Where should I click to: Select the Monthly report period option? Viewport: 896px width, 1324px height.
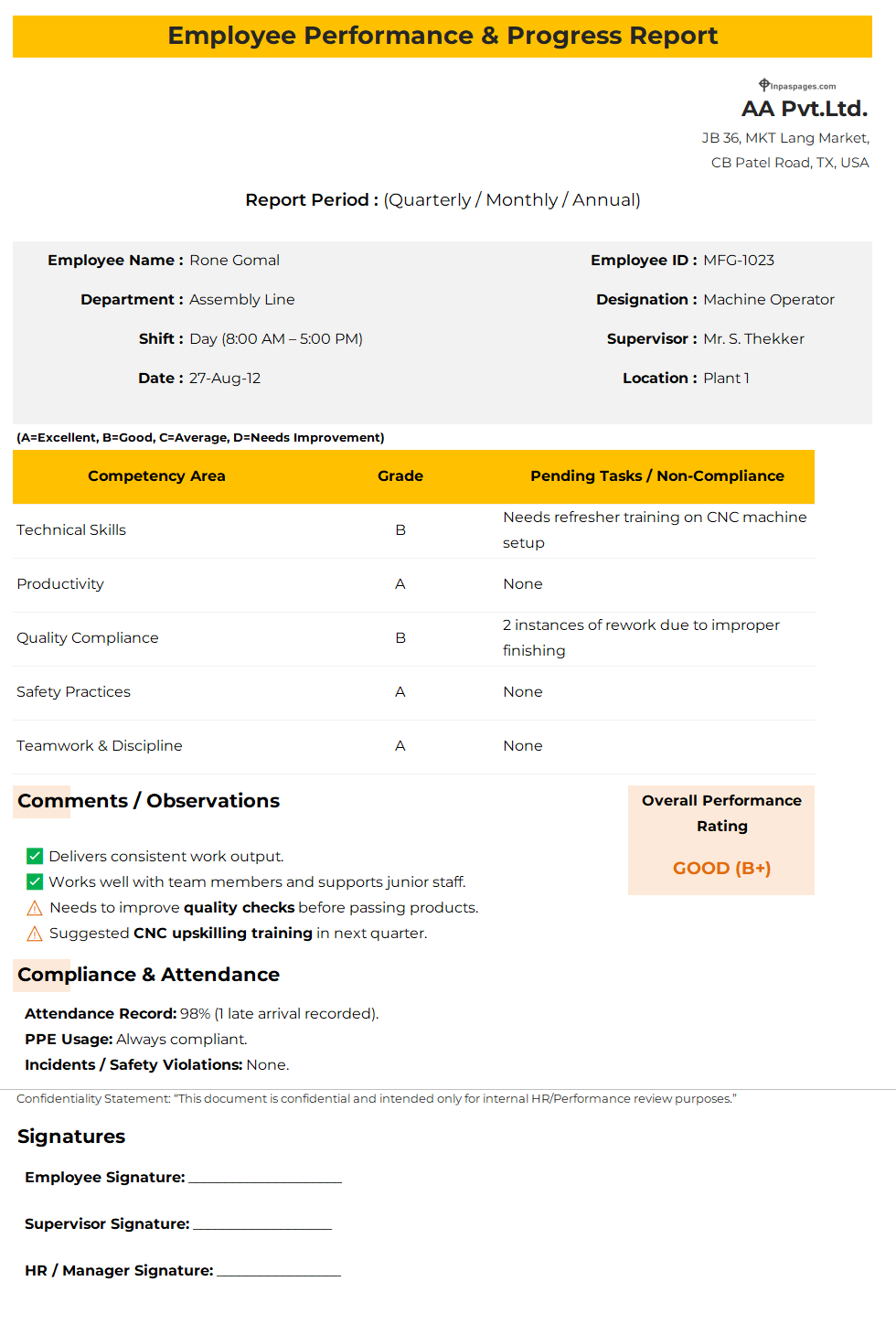(521, 200)
